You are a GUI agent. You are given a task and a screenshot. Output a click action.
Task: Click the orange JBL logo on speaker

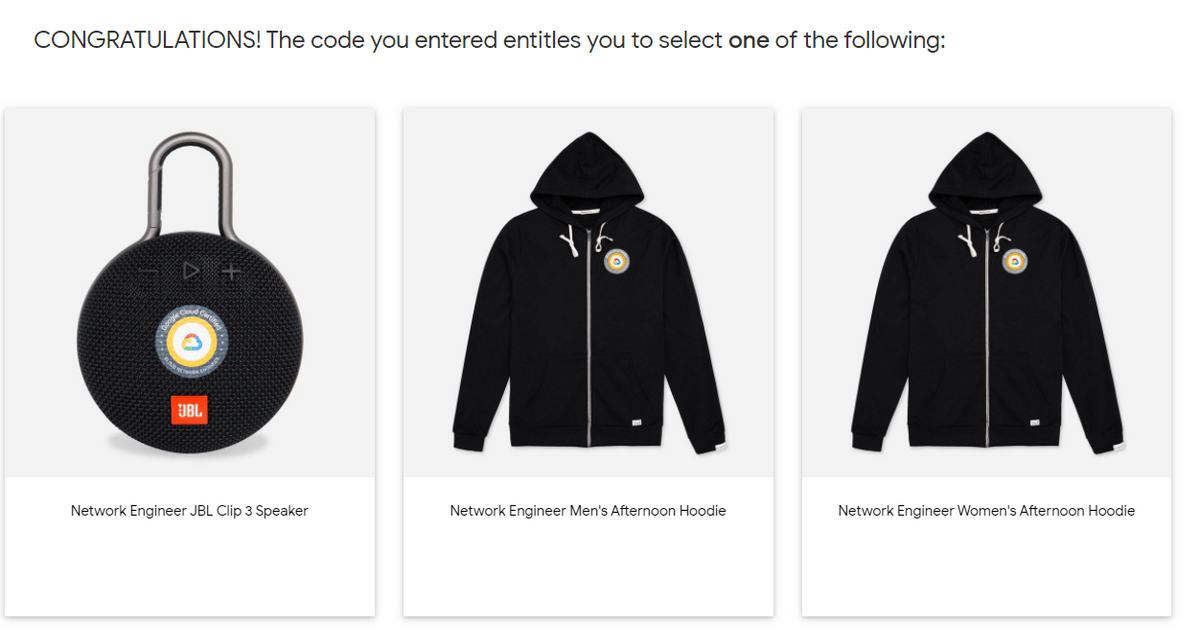[190, 409]
